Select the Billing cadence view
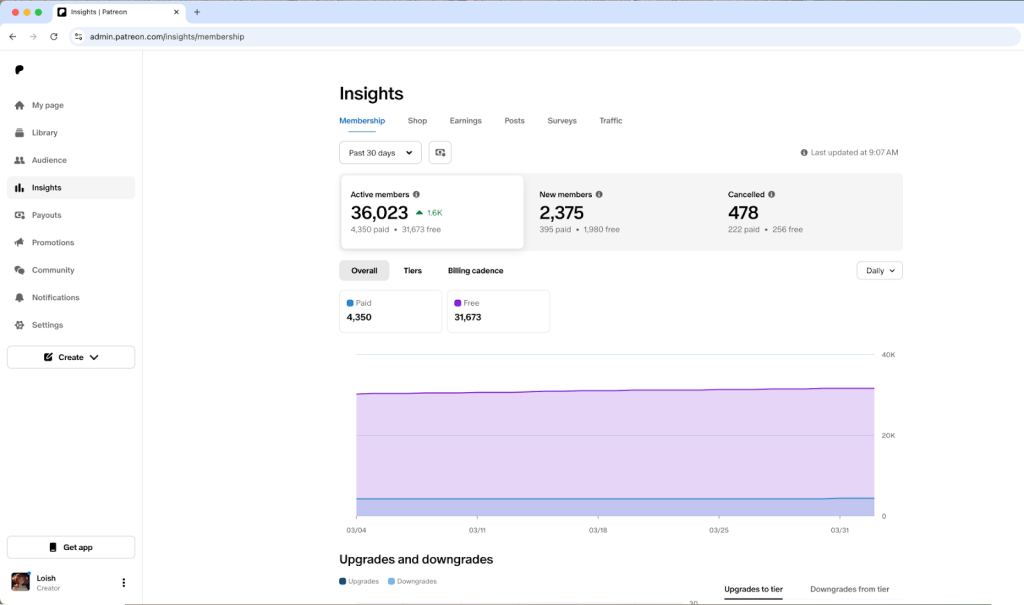The width and height of the screenshot is (1024, 605). [x=475, y=271]
